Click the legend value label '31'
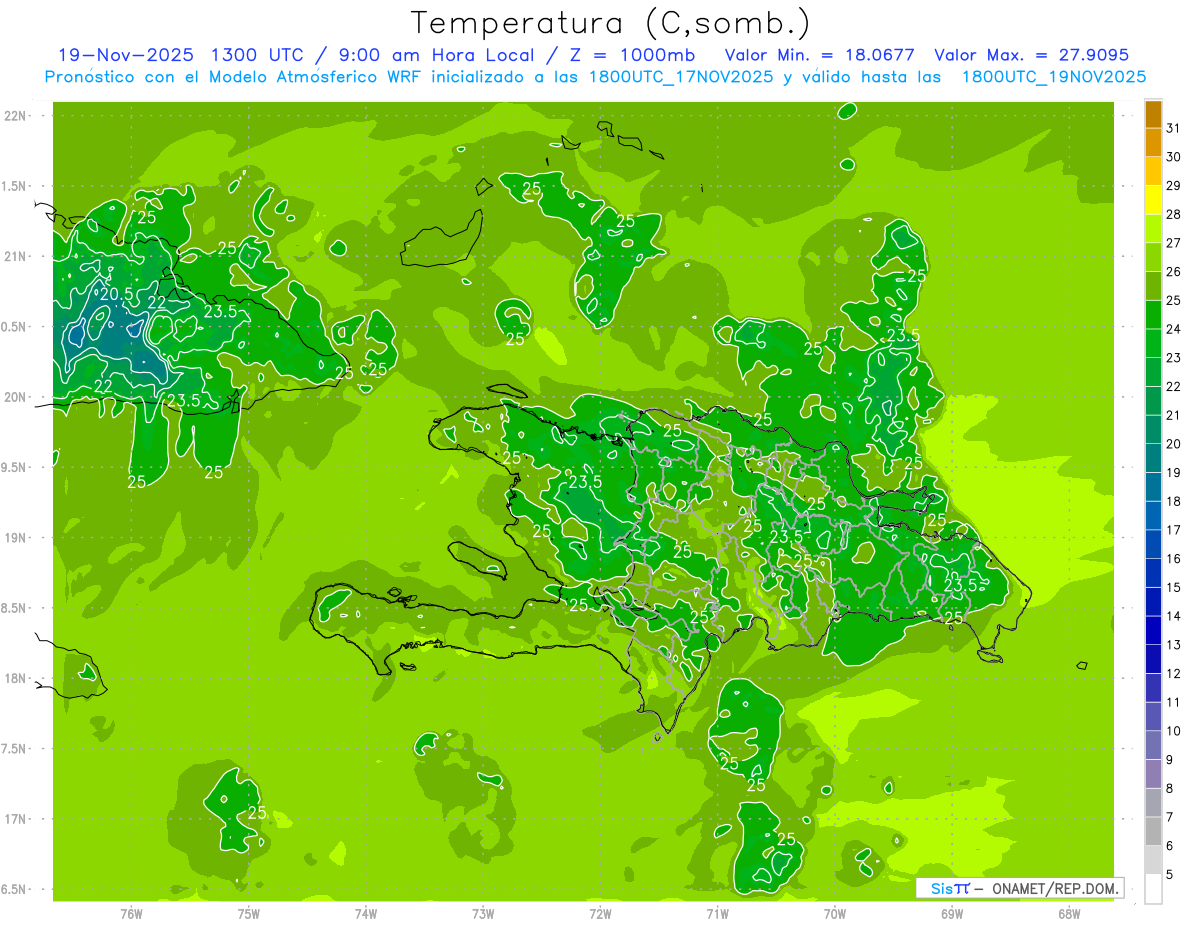 pyautogui.click(x=1173, y=128)
